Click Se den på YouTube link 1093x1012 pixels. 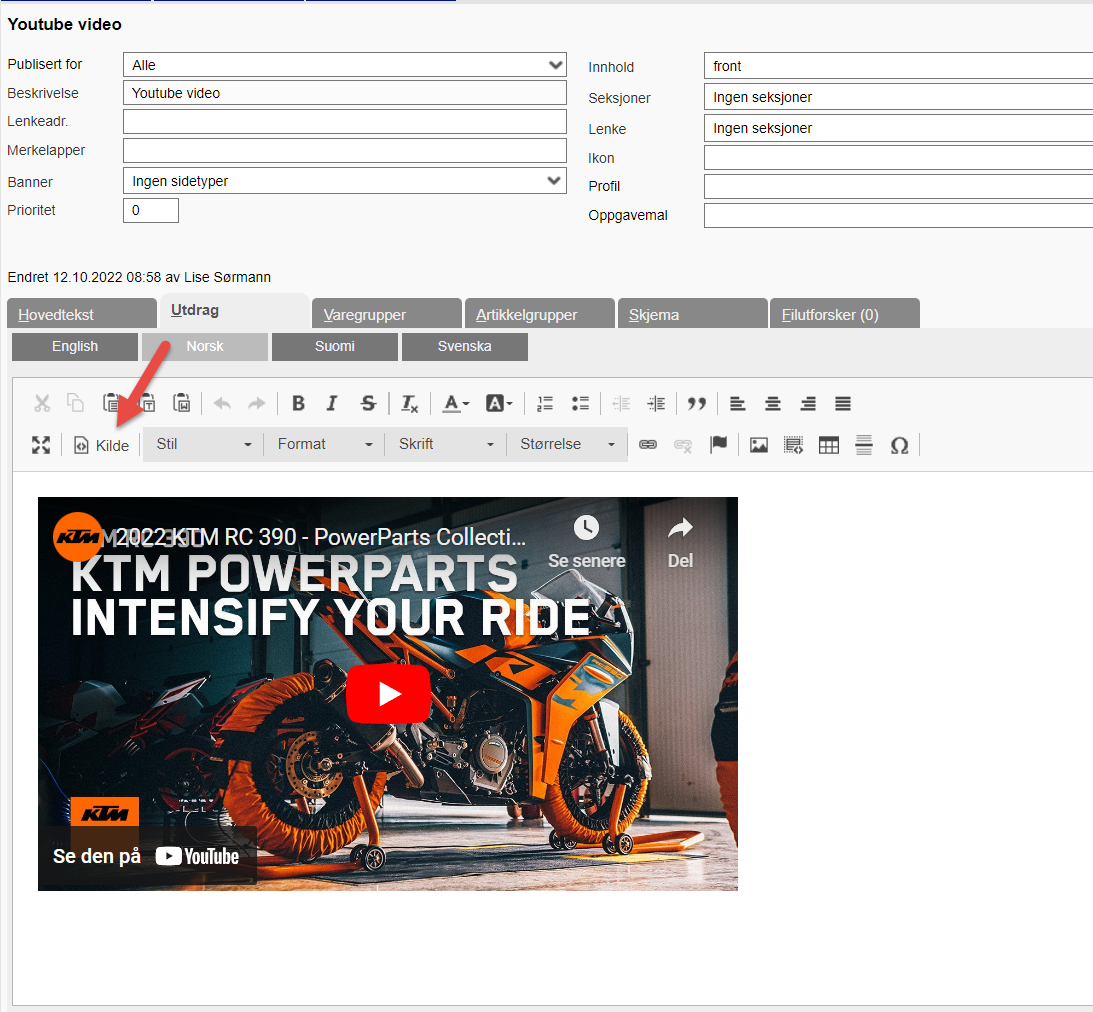pos(146,856)
